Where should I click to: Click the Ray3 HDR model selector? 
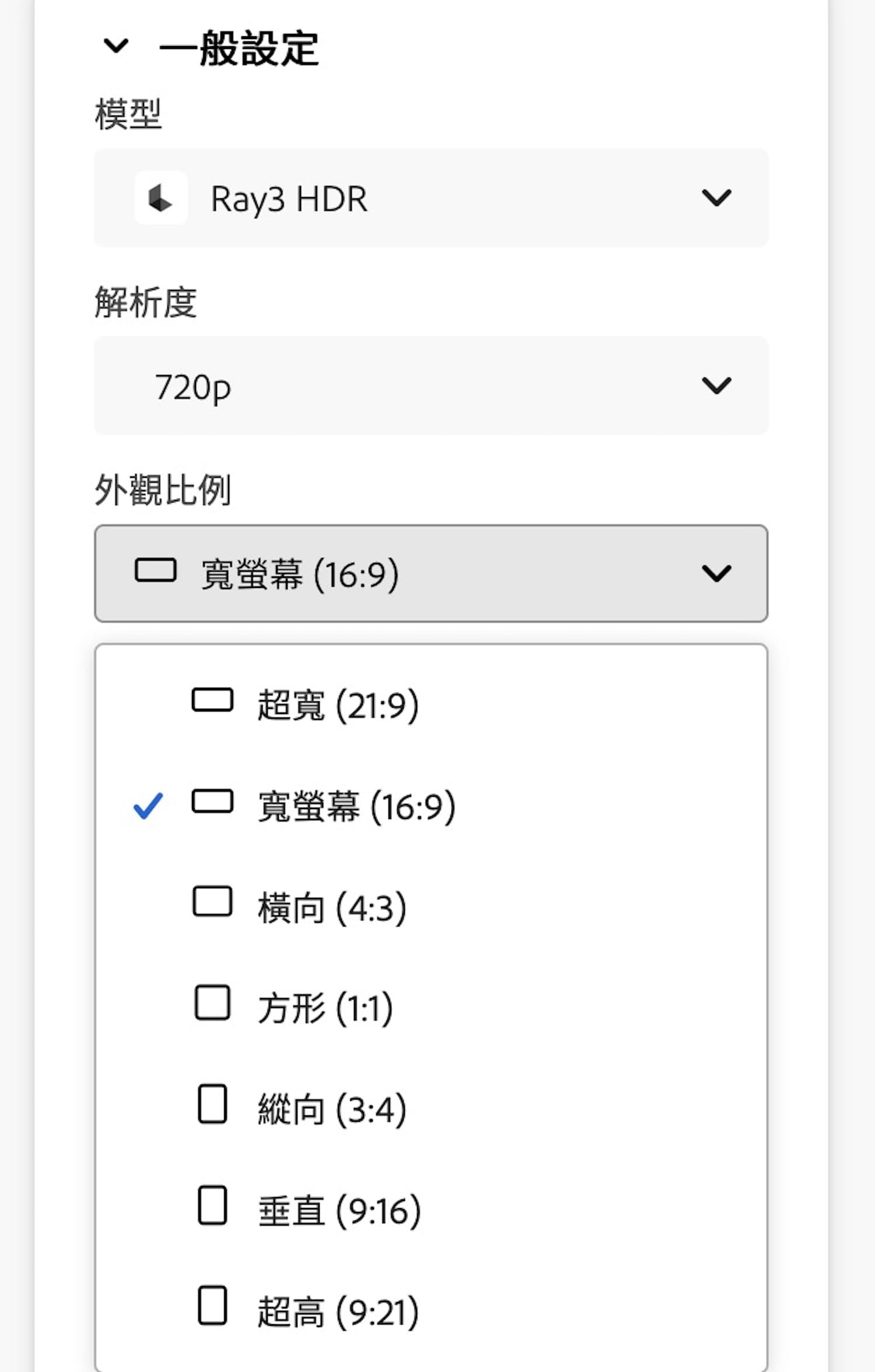(x=432, y=198)
